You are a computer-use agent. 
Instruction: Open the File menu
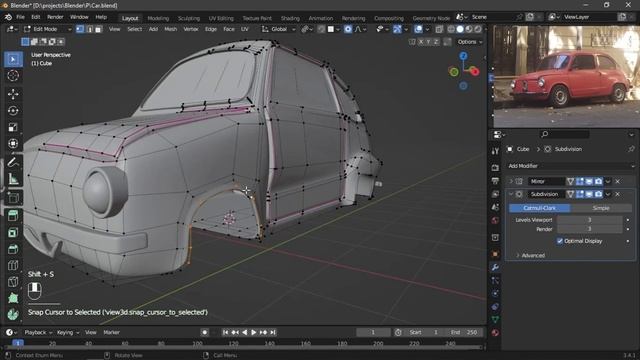point(20,17)
